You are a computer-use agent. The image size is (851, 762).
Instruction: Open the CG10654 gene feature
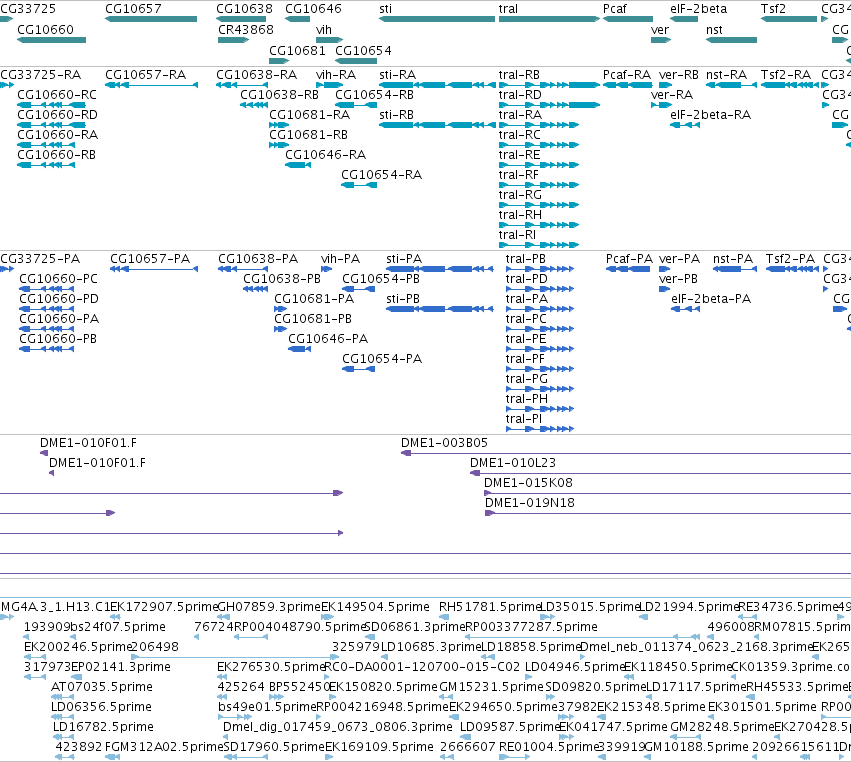[x=356, y=61]
